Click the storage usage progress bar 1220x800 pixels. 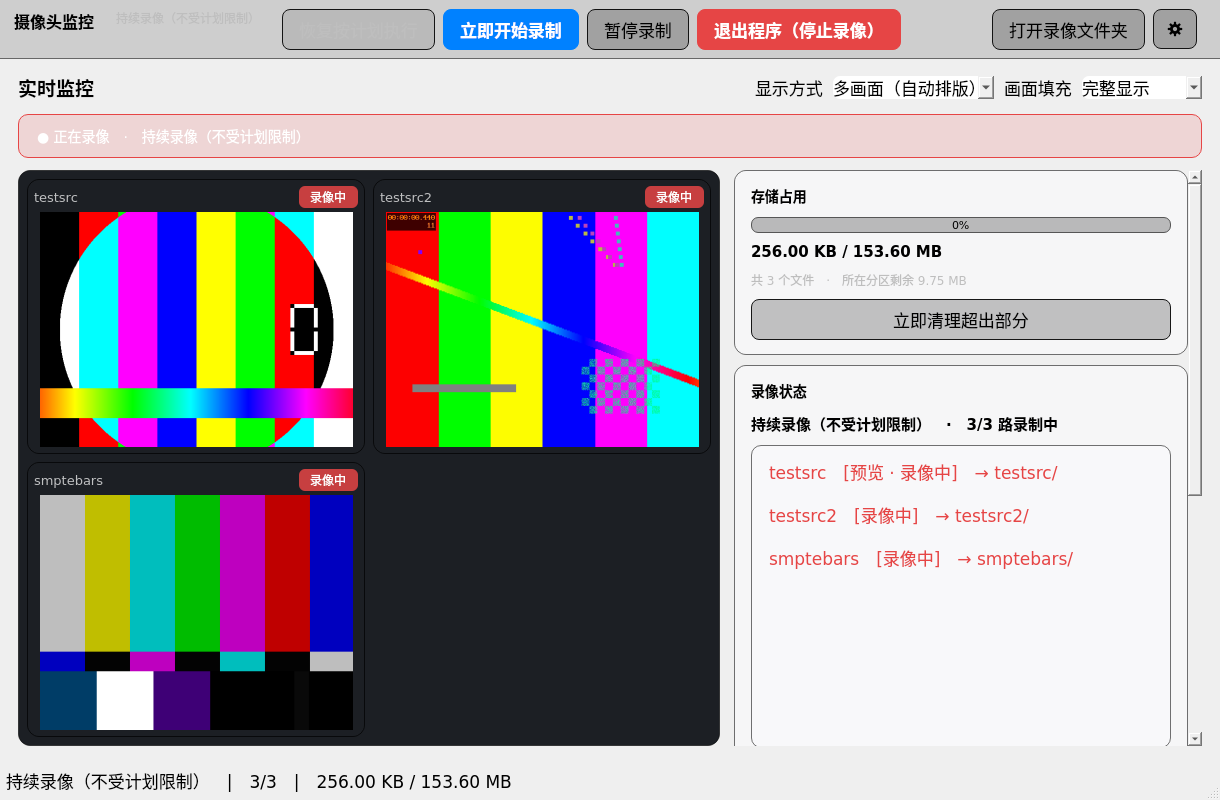[961, 225]
